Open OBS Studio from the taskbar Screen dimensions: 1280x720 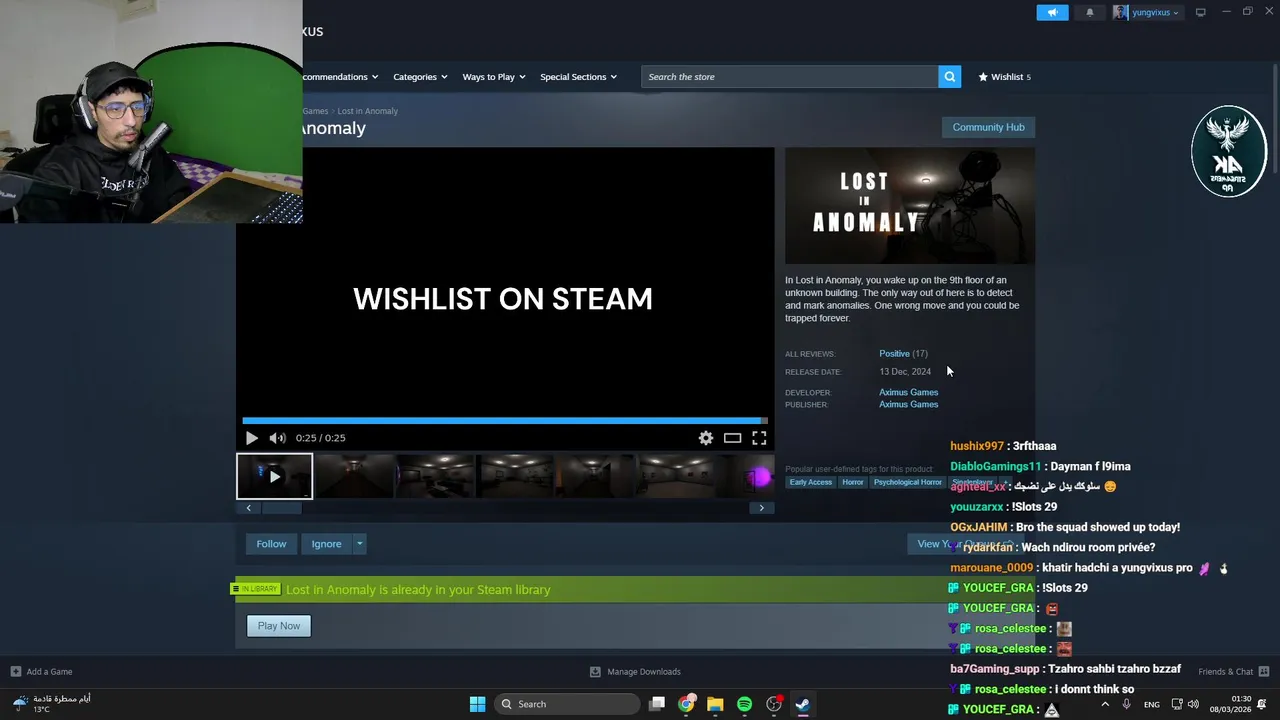[773, 704]
